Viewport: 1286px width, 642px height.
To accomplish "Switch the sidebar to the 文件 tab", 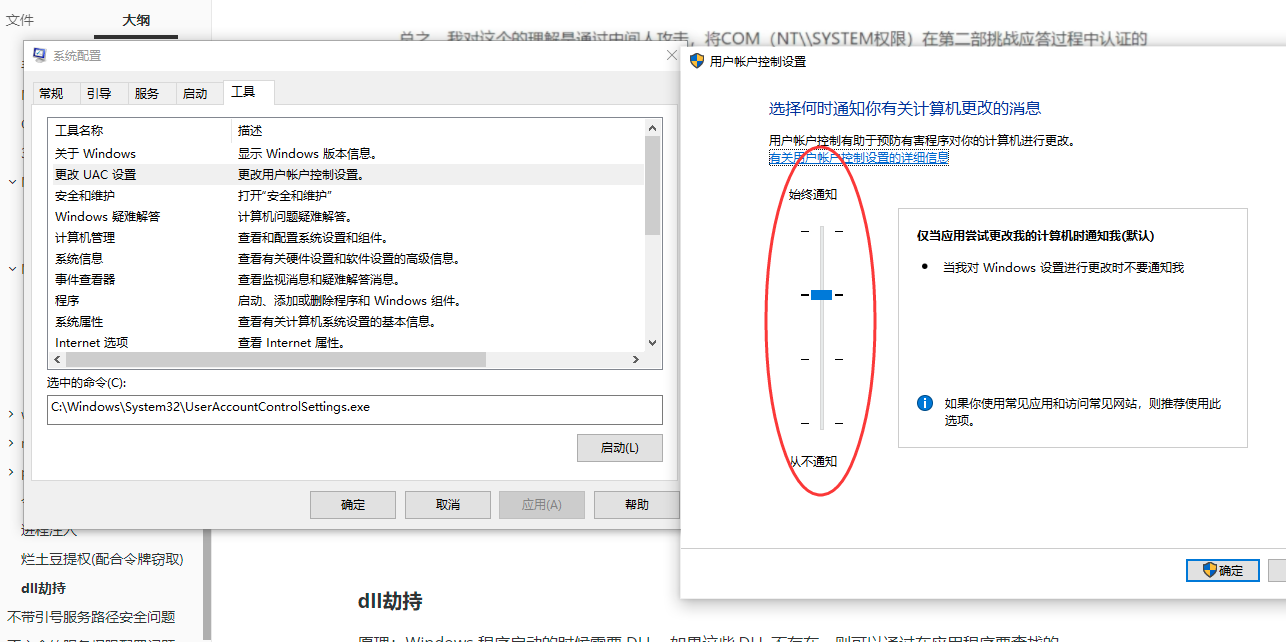I will [20, 20].
